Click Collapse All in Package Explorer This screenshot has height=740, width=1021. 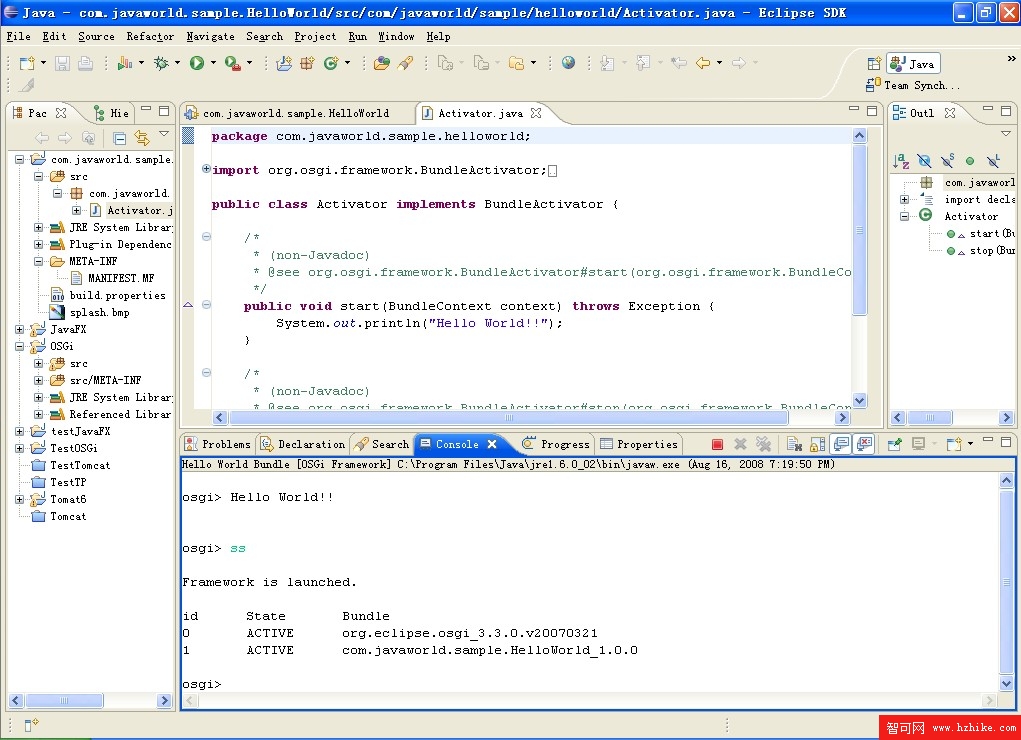click(119, 138)
